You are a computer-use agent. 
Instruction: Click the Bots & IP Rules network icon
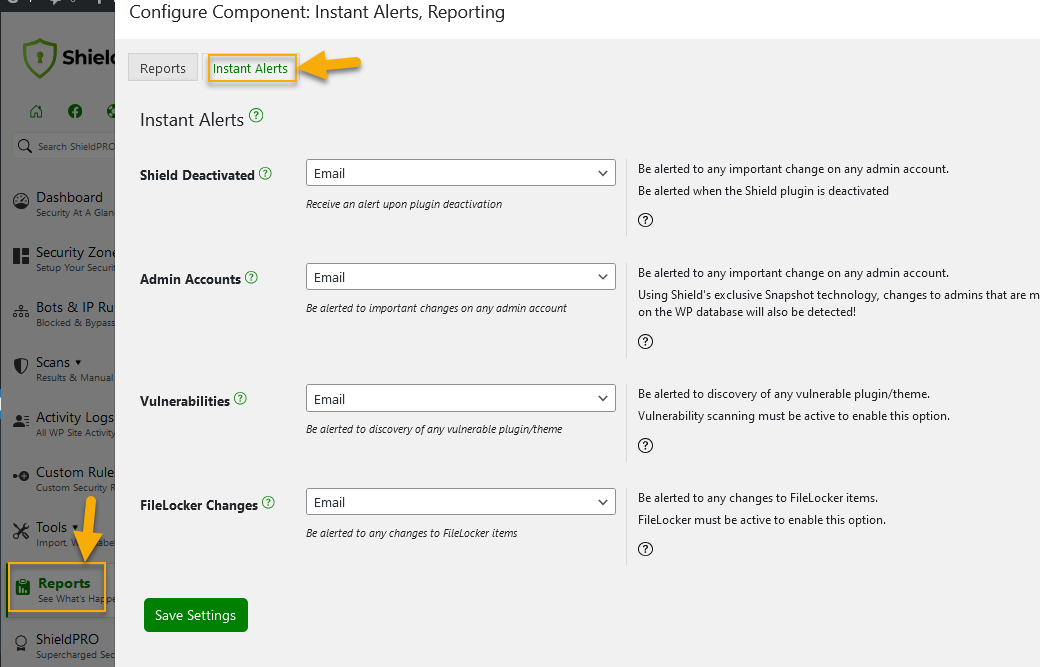coord(21,311)
